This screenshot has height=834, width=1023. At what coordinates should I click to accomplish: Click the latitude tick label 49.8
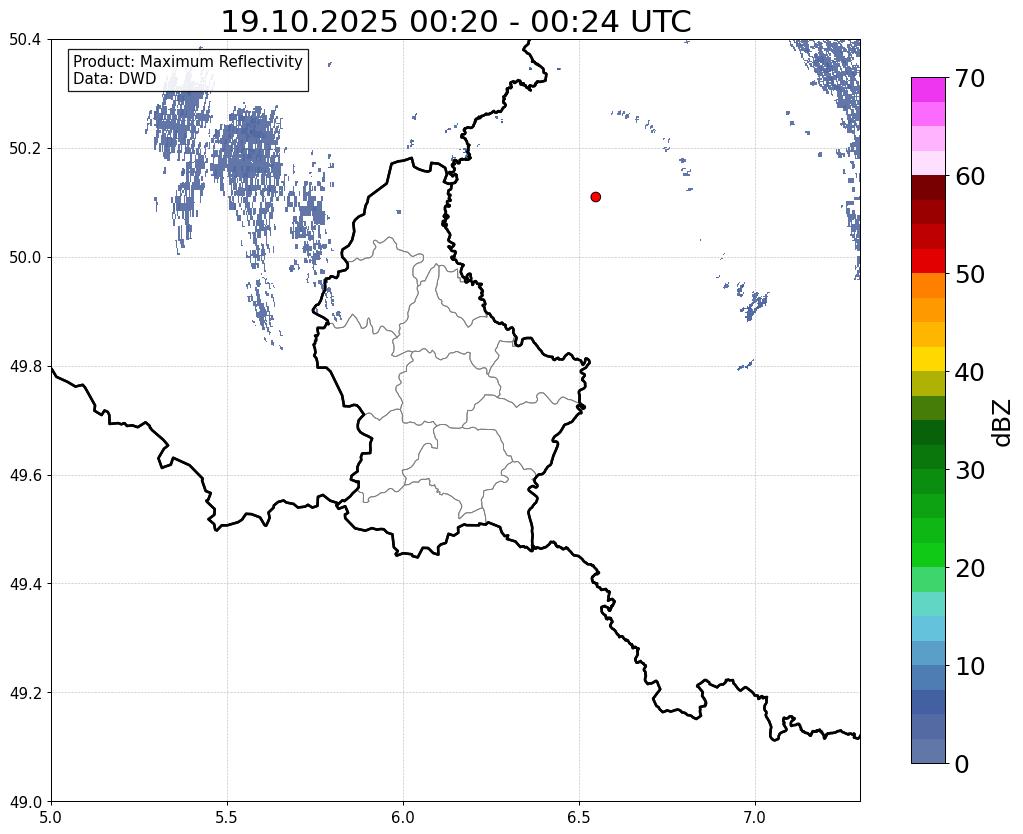tap(25, 366)
